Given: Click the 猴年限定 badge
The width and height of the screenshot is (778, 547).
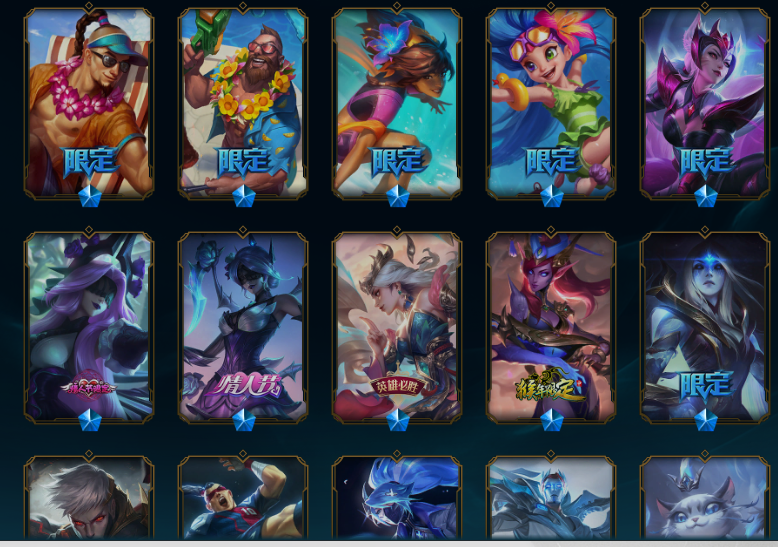Looking at the screenshot, I should point(551,386).
